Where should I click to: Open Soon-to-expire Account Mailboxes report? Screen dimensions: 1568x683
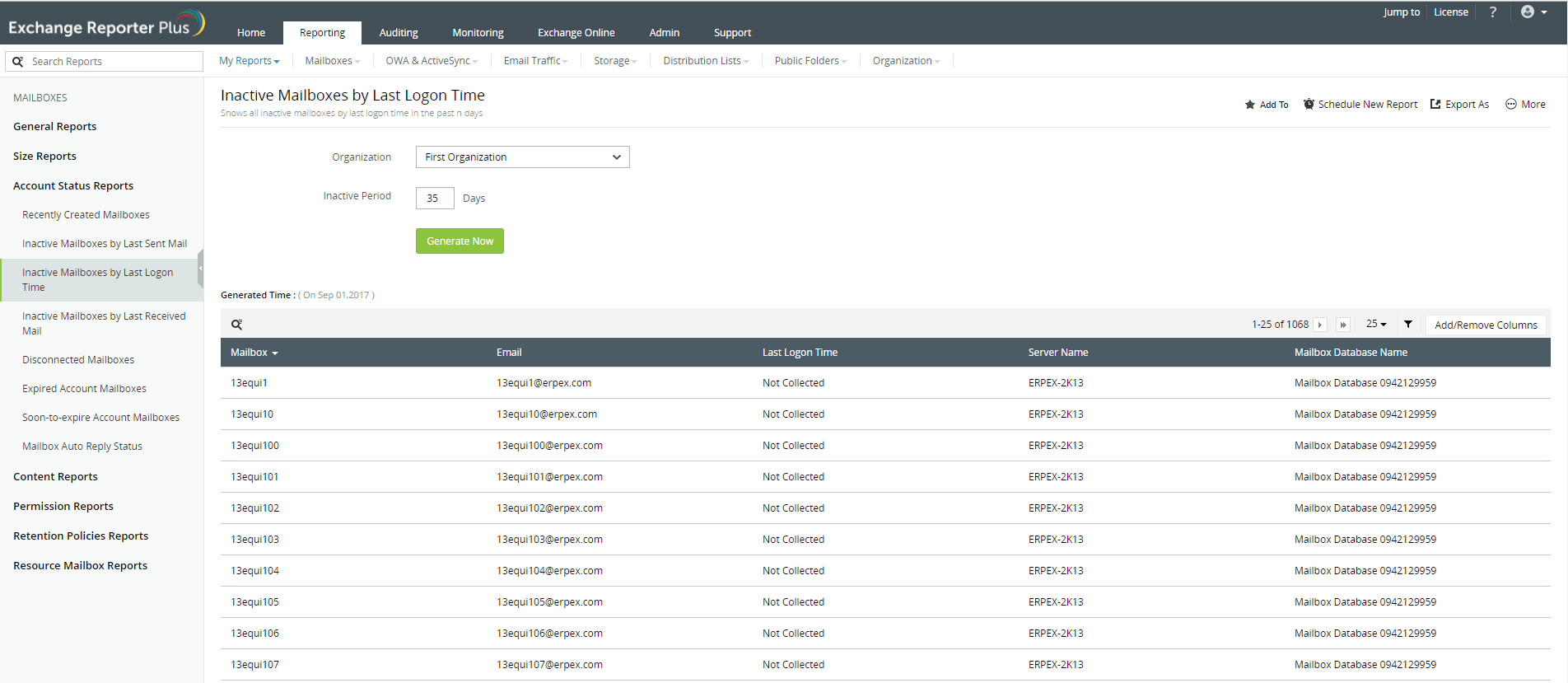click(x=100, y=418)
